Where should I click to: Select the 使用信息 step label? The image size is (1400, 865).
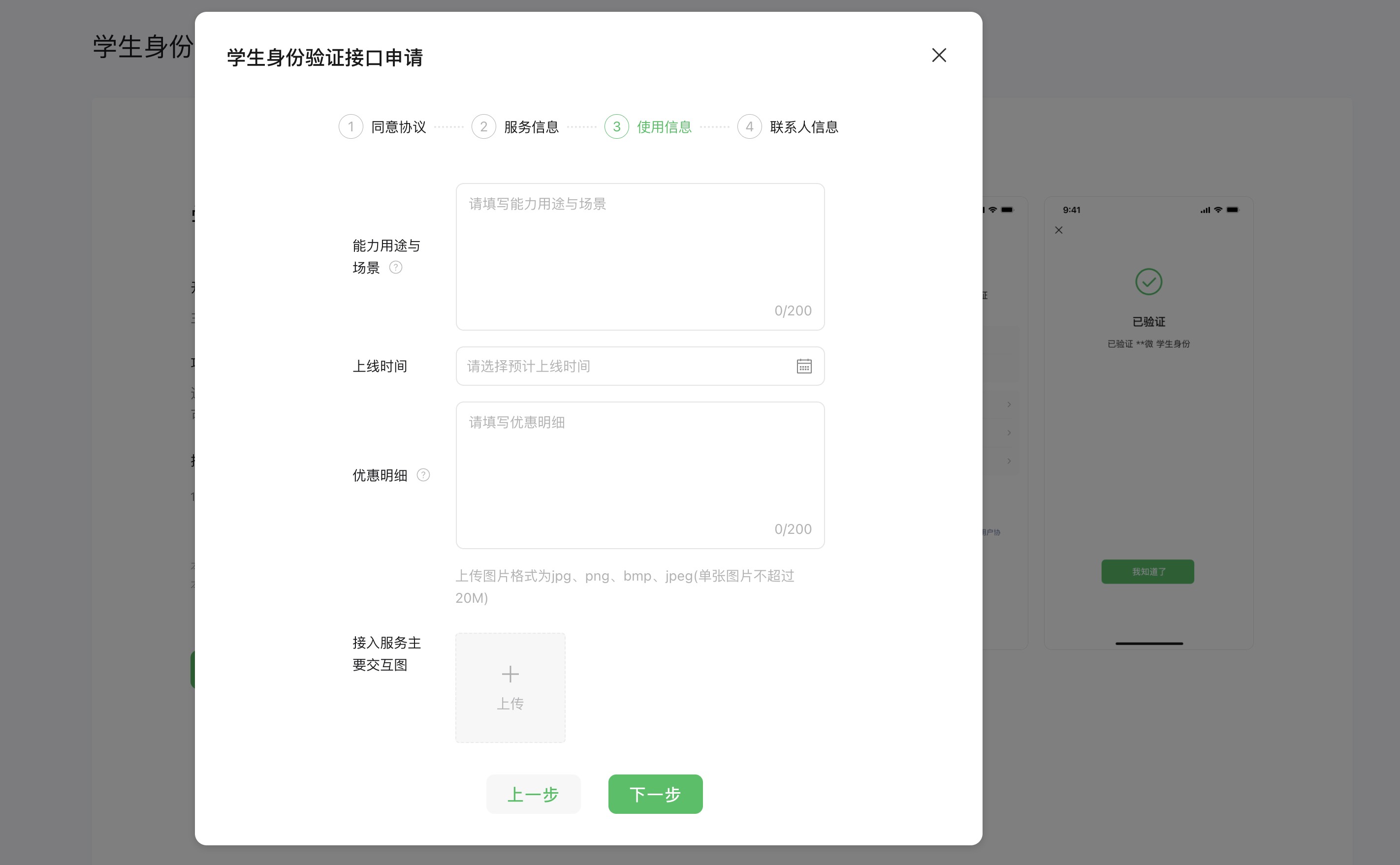click(x=664, y=127)
